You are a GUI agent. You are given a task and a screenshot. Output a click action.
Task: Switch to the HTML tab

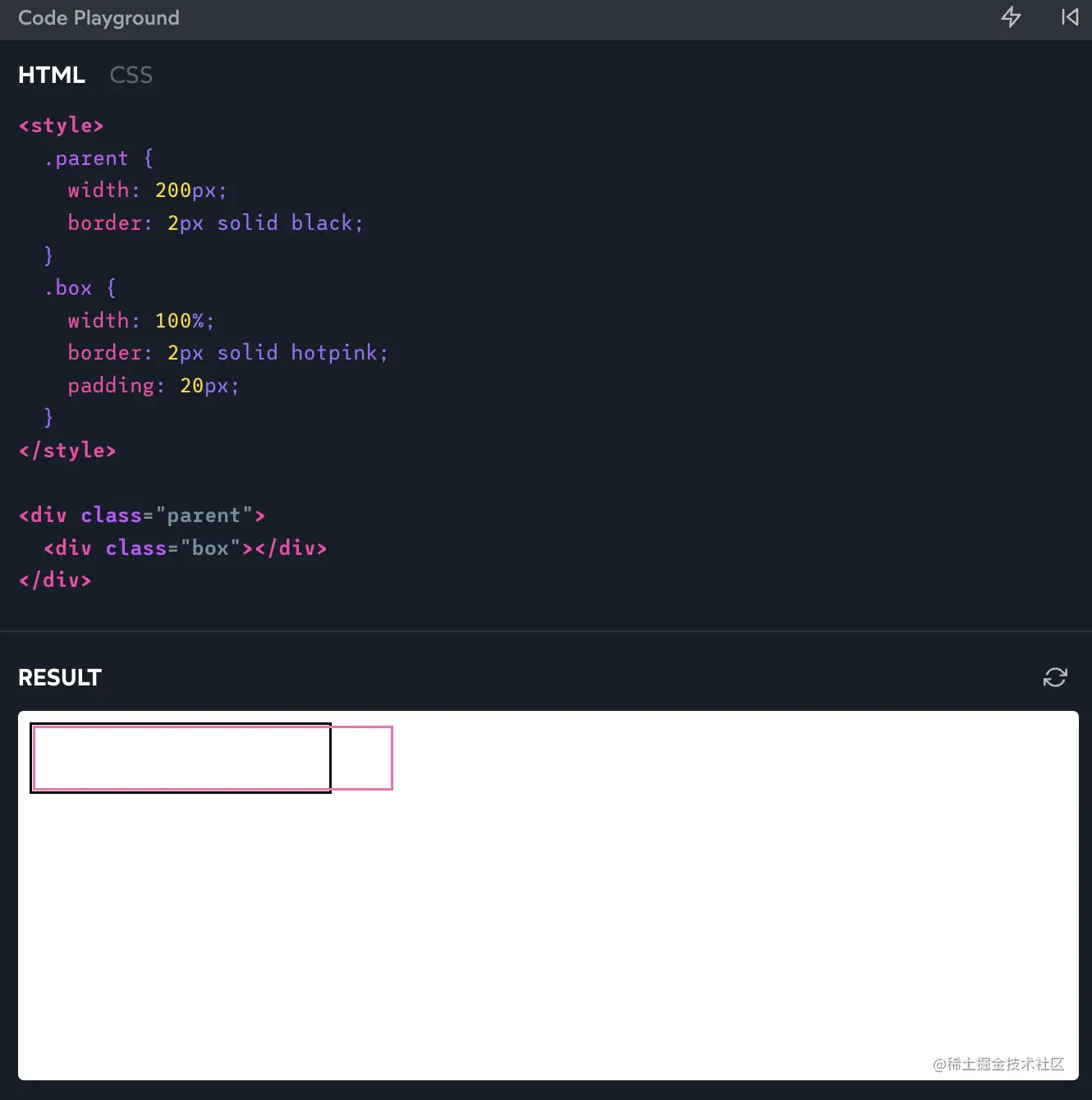coord(52,75)
